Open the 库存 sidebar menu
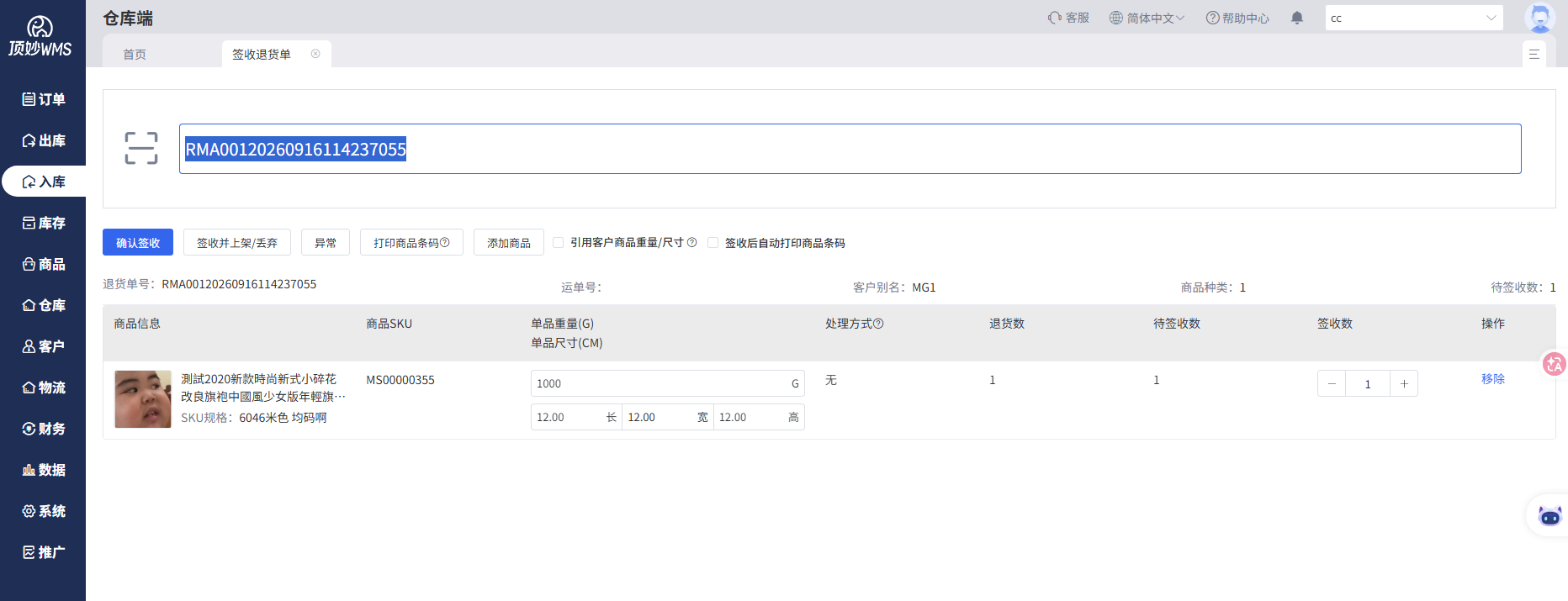 tap(43, 223)
